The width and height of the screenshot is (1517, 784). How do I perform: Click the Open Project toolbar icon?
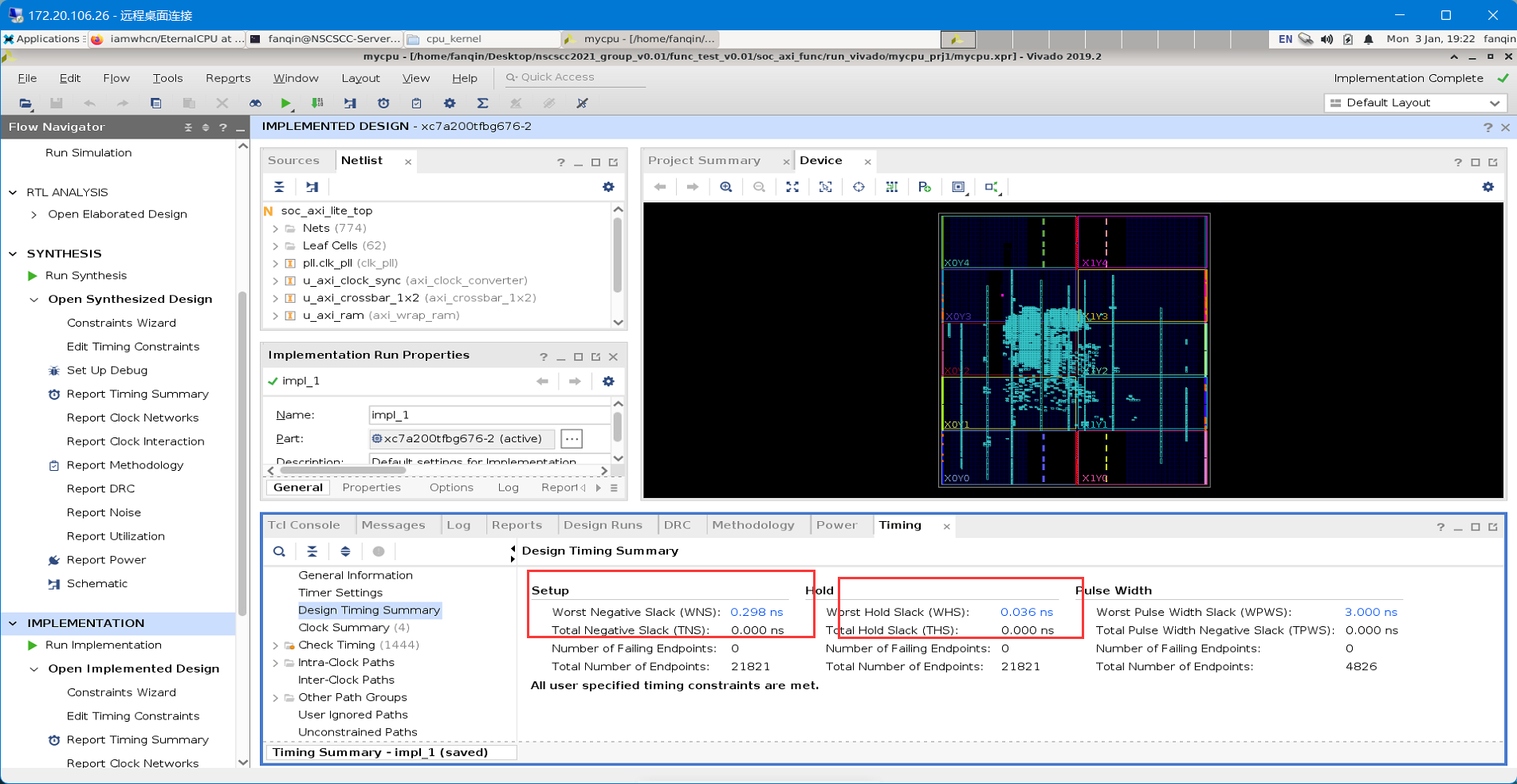[x=26, y=103]
